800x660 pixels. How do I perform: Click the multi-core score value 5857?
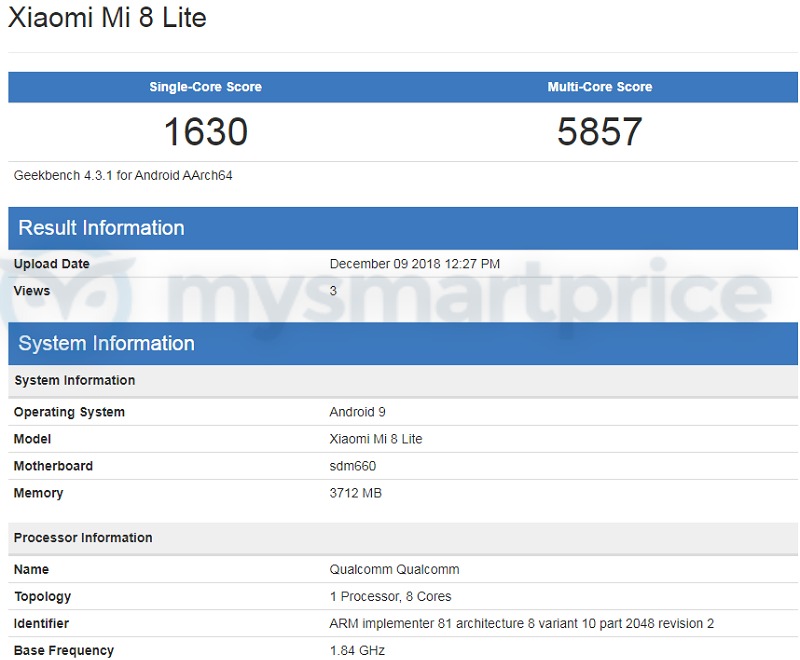click(x=599, y=132)
